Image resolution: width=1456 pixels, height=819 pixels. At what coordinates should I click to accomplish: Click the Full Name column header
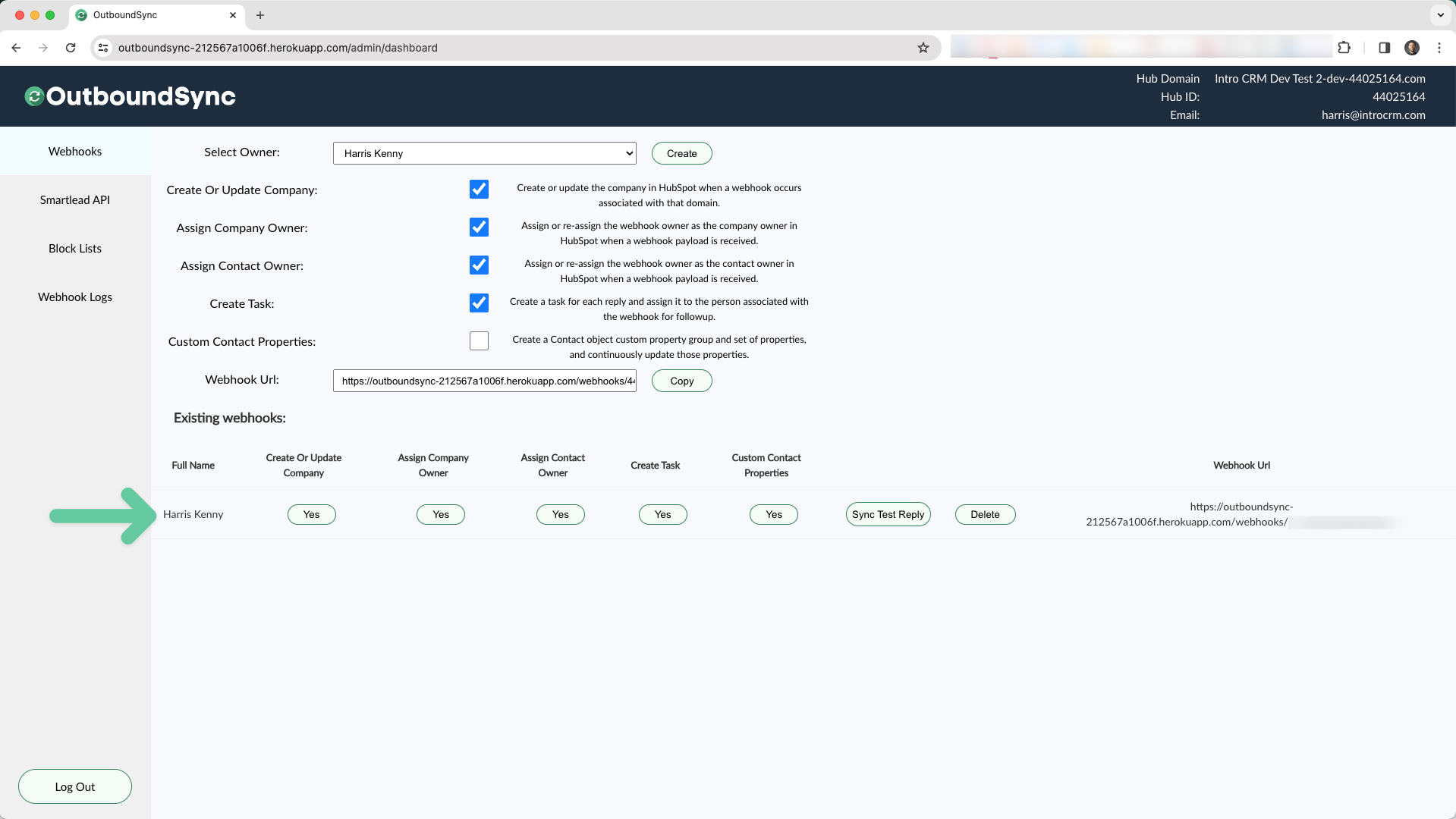(x=193, y=466)
